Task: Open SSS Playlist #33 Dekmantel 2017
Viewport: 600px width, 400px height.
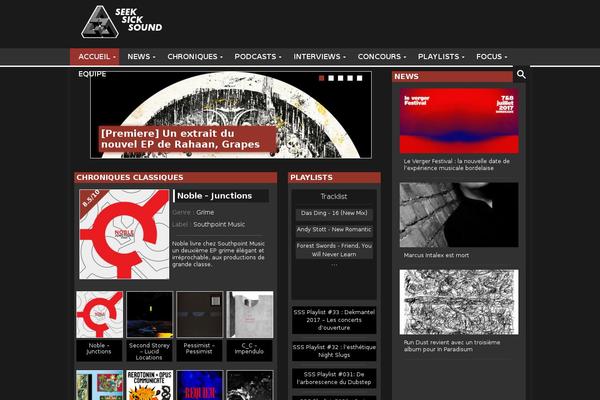Action: pyautogui.click(x=334, y=320)
